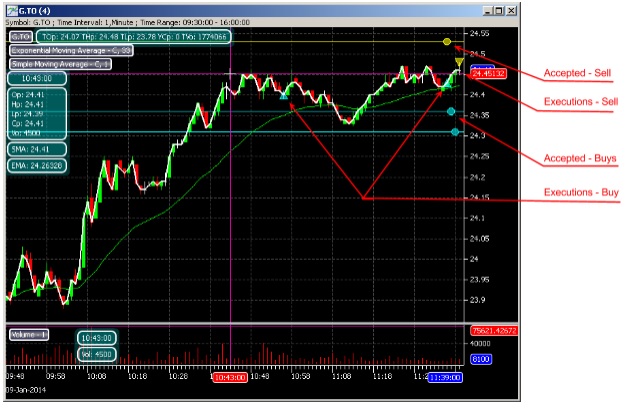
Task: Select the lower cyan accepted buy marker
Action: pos(455,132)
